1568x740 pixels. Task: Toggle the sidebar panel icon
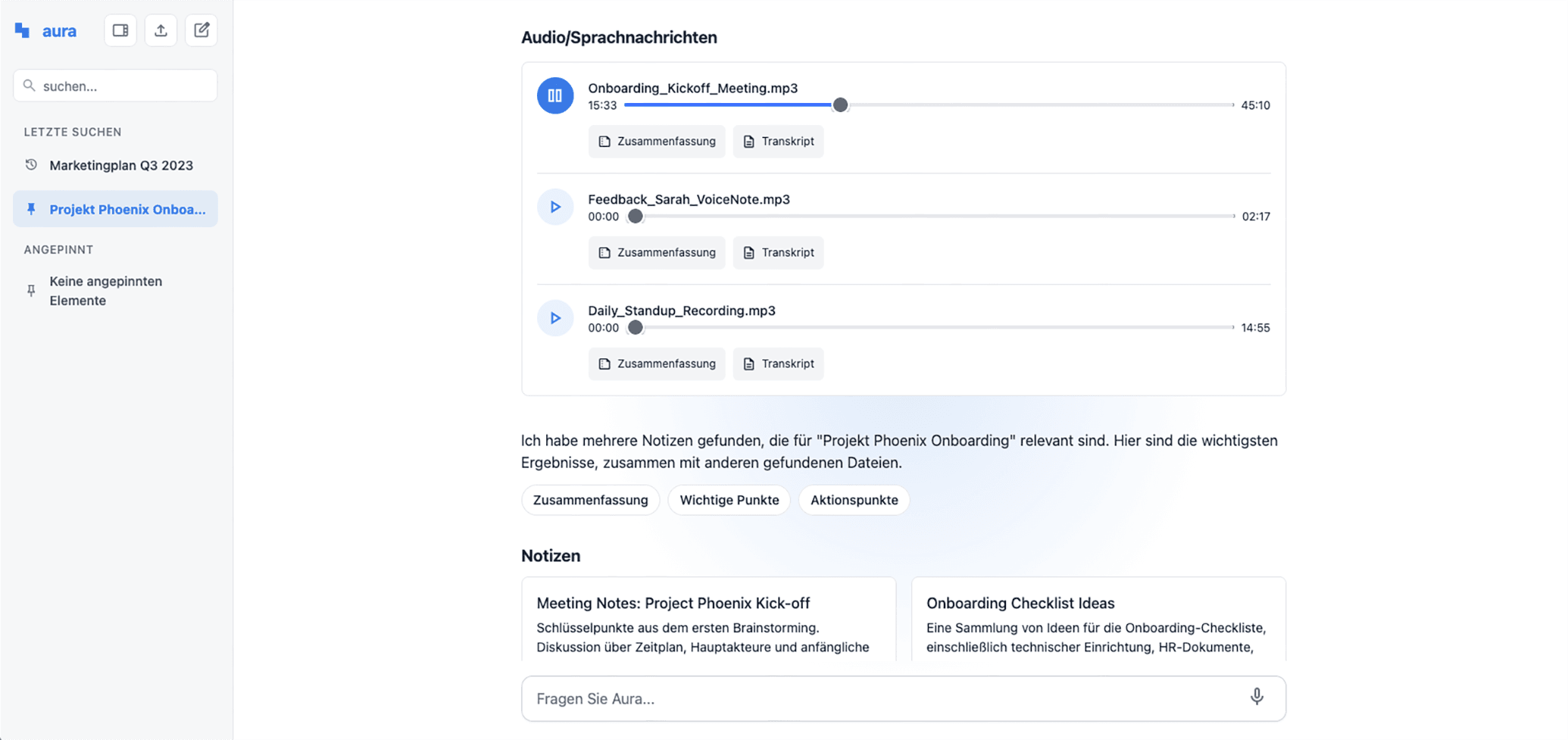[x=120, y=30]
